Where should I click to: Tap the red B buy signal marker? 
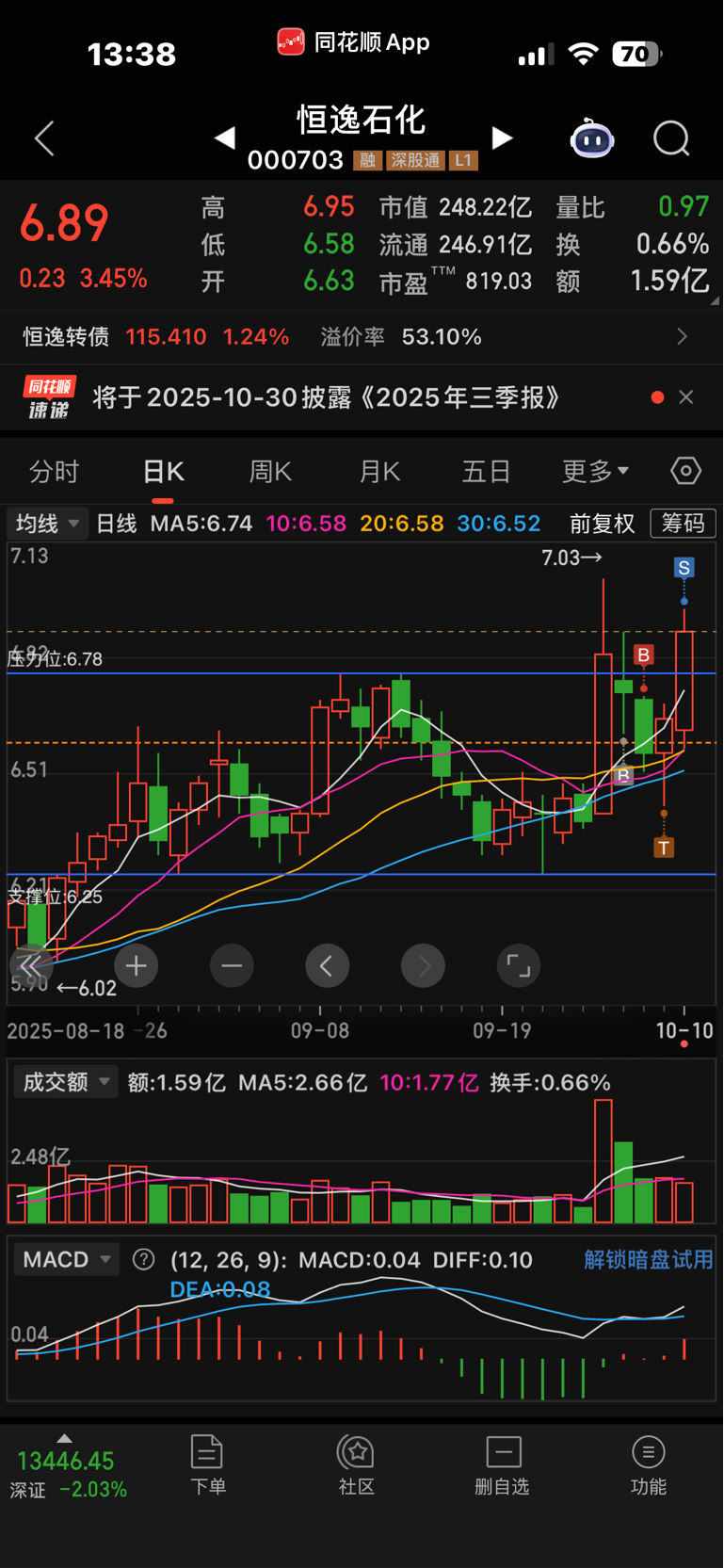(x=644, y=655)
